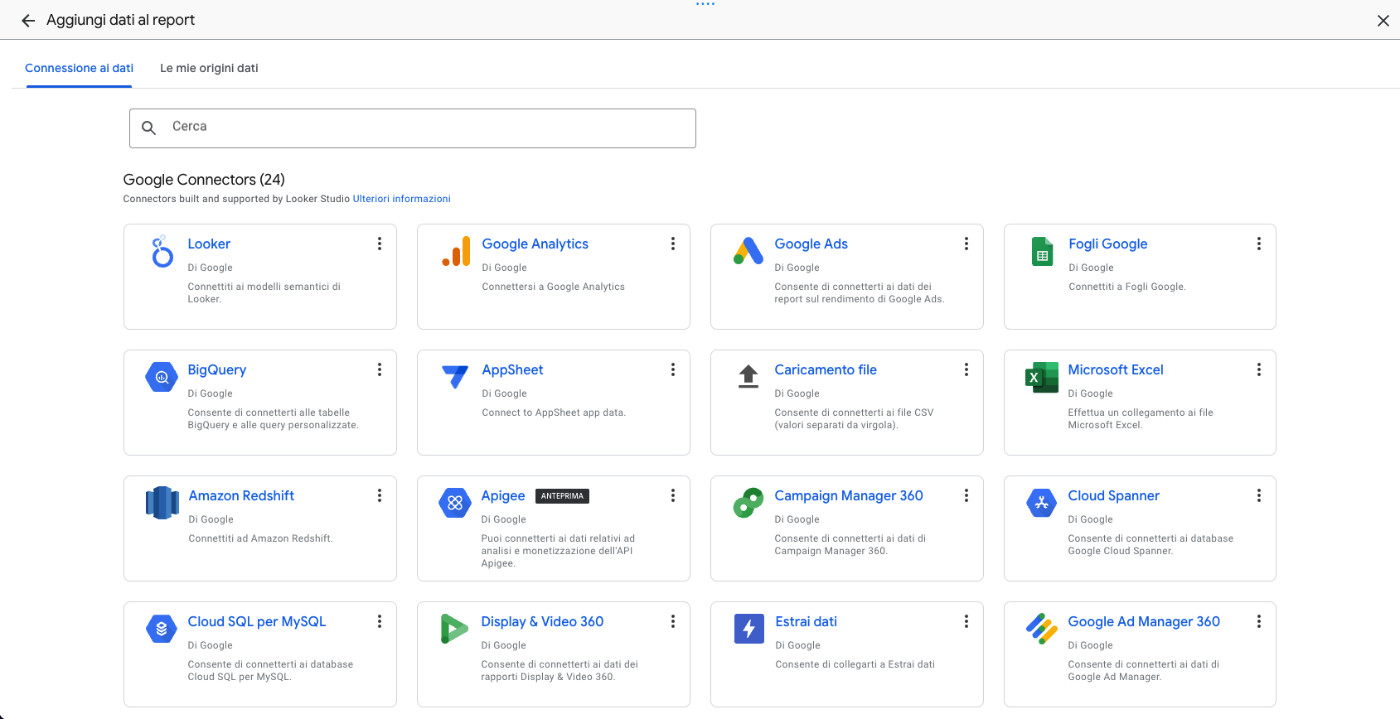Pick the Cloud SQL per MySQL title
This screenshot has width=1400, height=719.
pos(257,622)
